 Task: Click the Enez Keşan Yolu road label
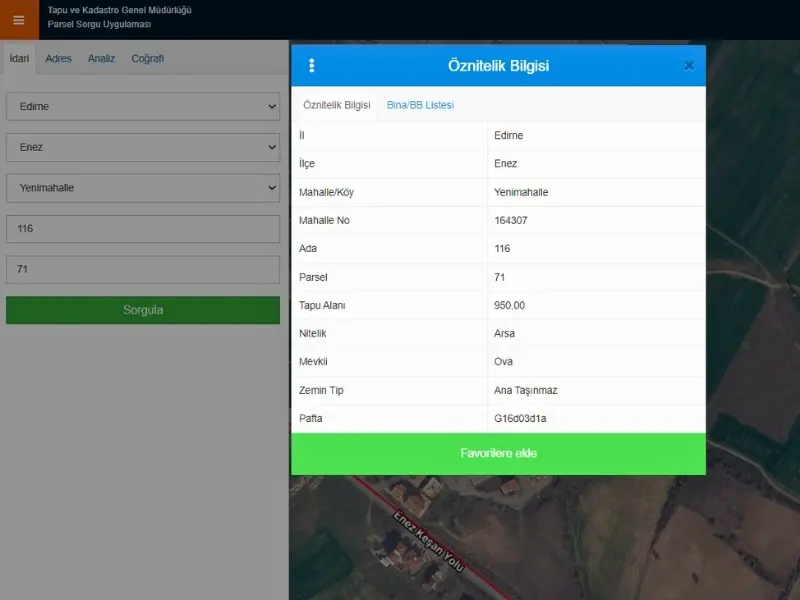[429, 541]
